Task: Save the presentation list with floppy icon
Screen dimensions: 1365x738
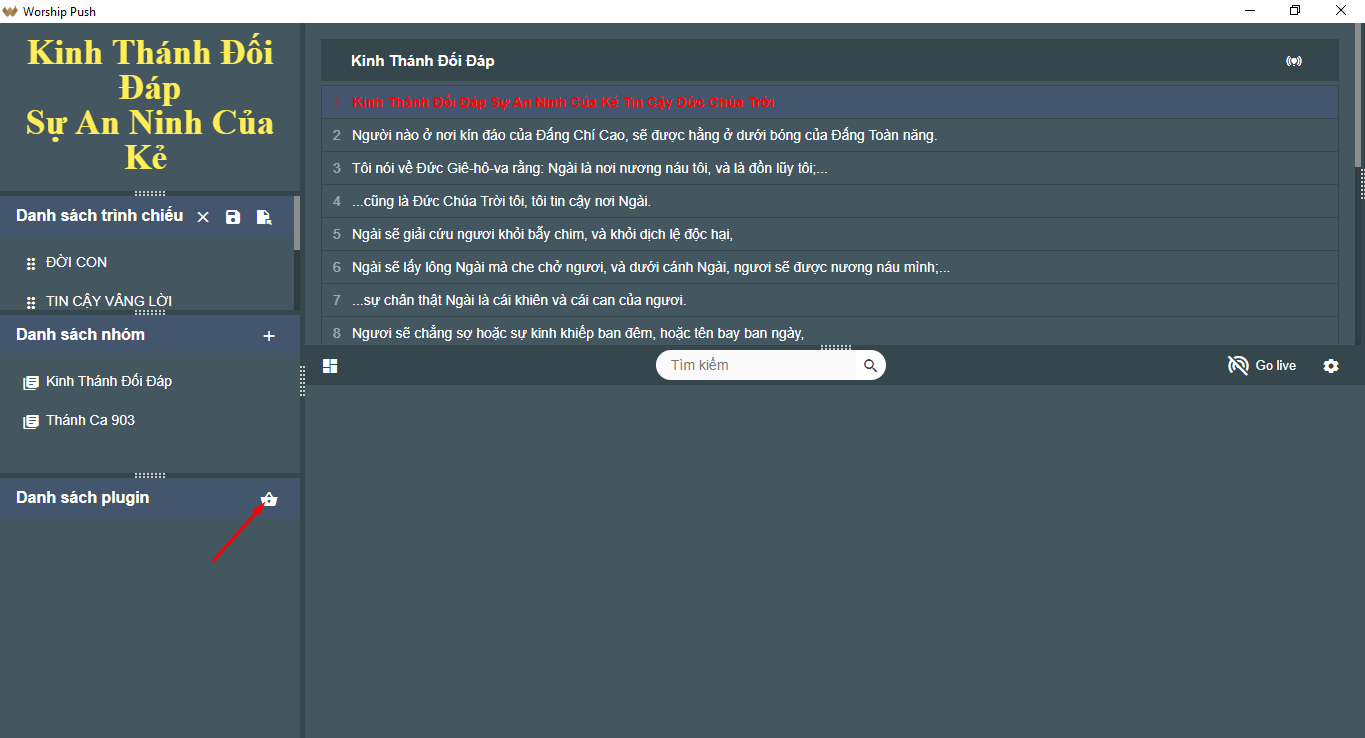Action: point(233,217)
